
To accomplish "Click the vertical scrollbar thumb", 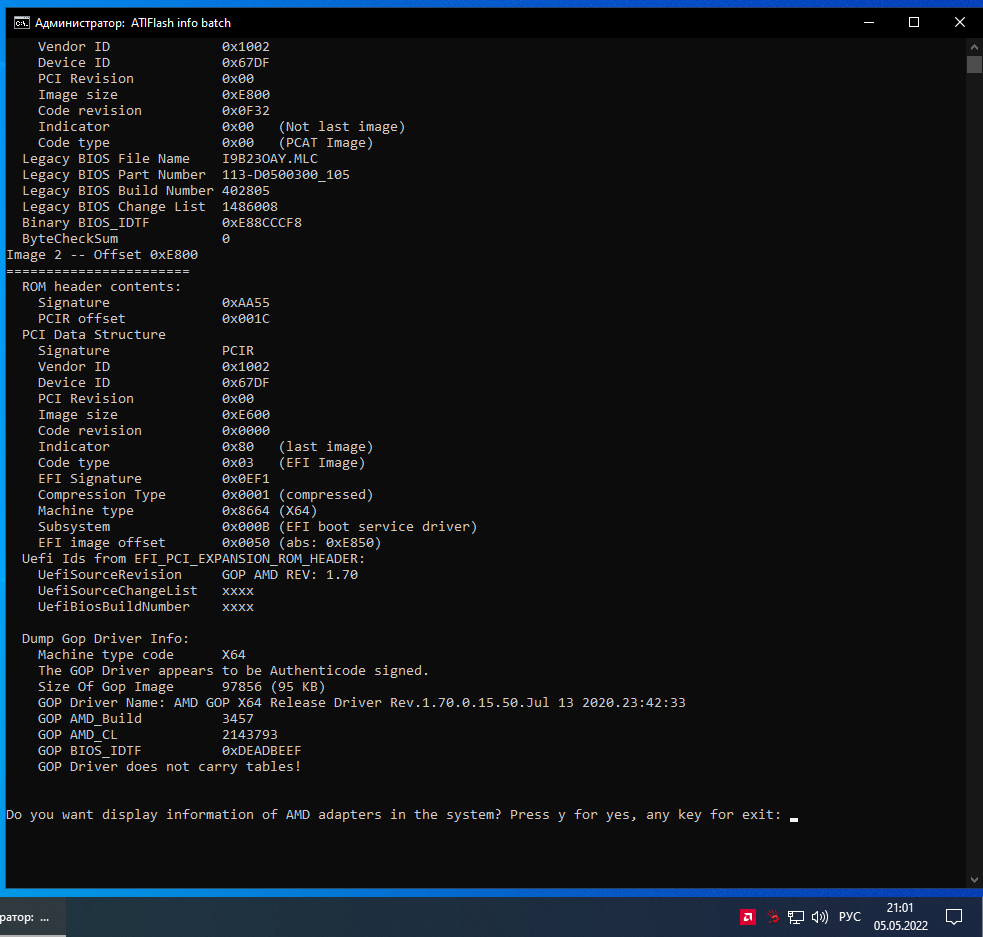I will click(974, 65).
